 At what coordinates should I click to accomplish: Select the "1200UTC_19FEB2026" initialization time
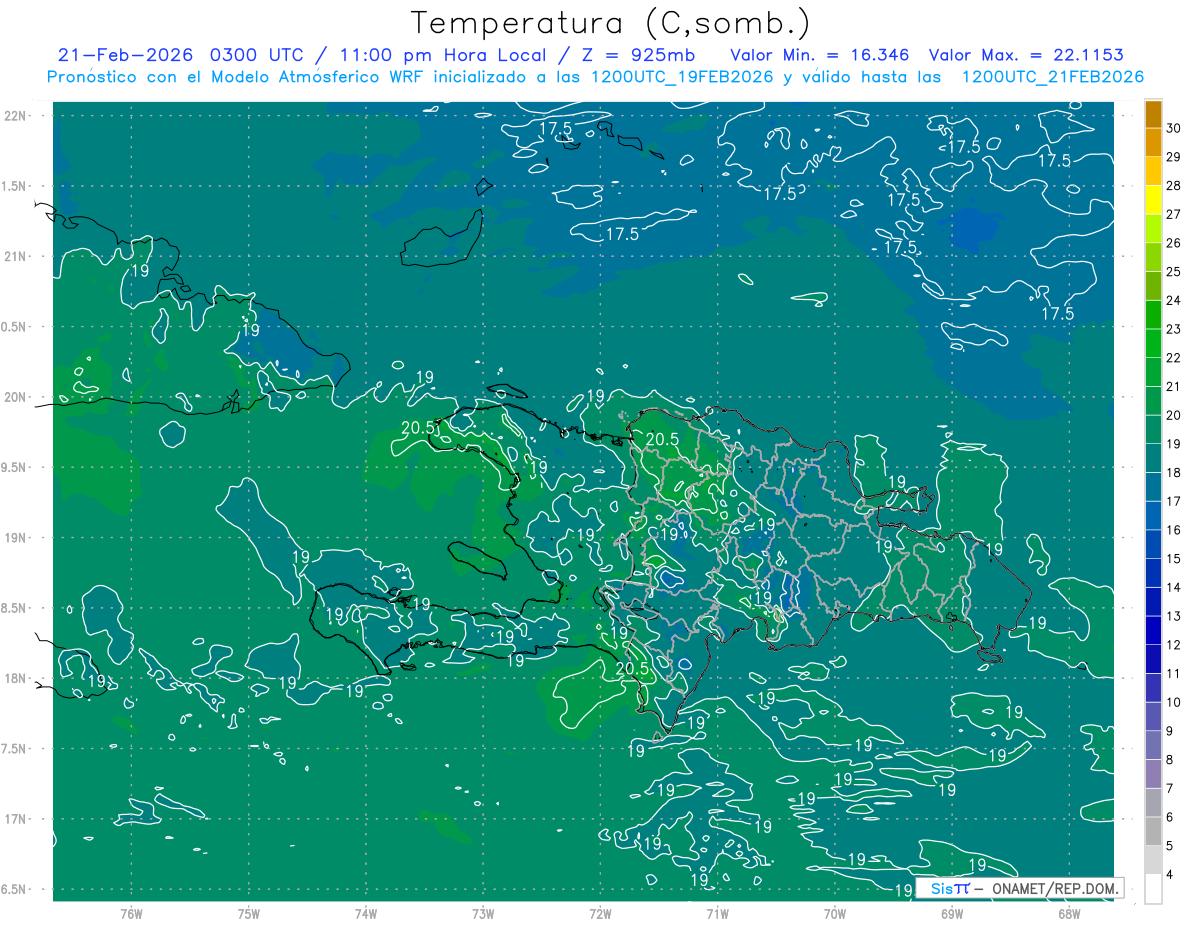pos(681,77)
